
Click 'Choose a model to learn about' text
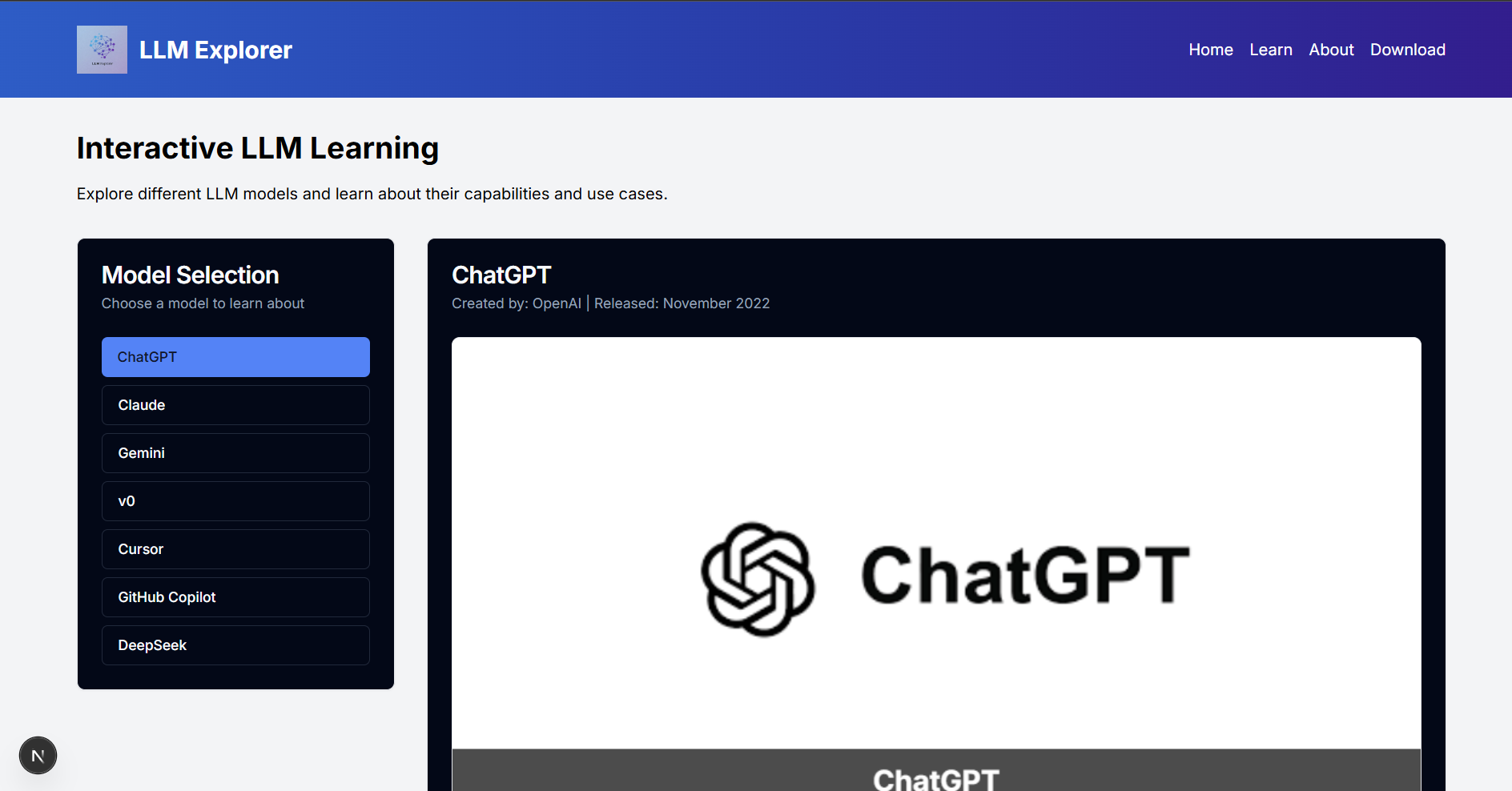point(203,303)
